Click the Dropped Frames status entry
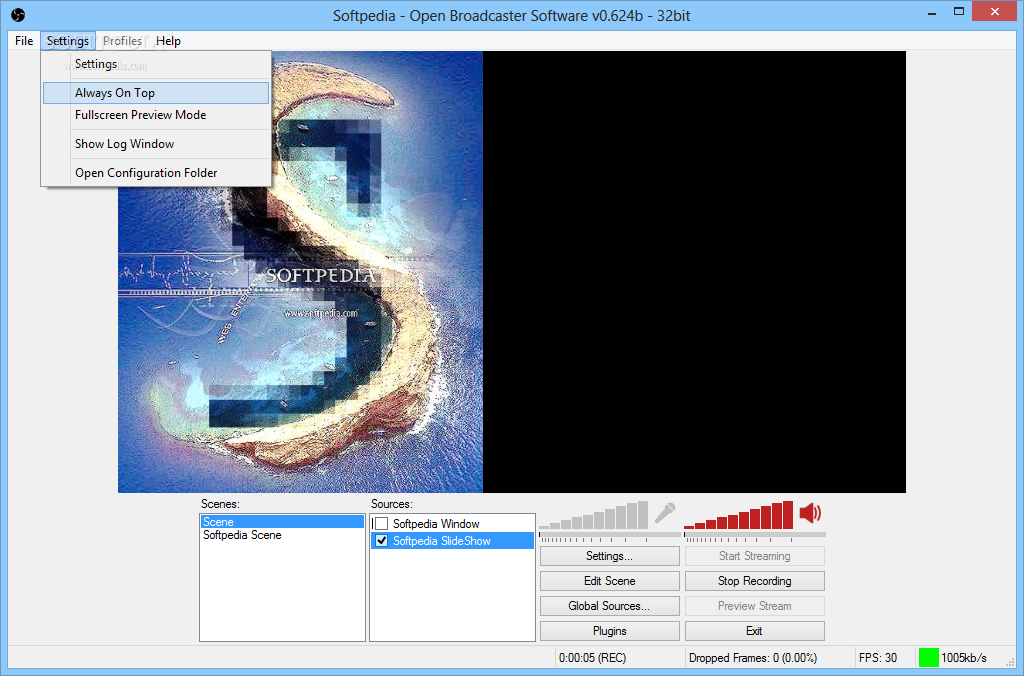The width and height of the screenshot is (1024, 676). point(753,658)
